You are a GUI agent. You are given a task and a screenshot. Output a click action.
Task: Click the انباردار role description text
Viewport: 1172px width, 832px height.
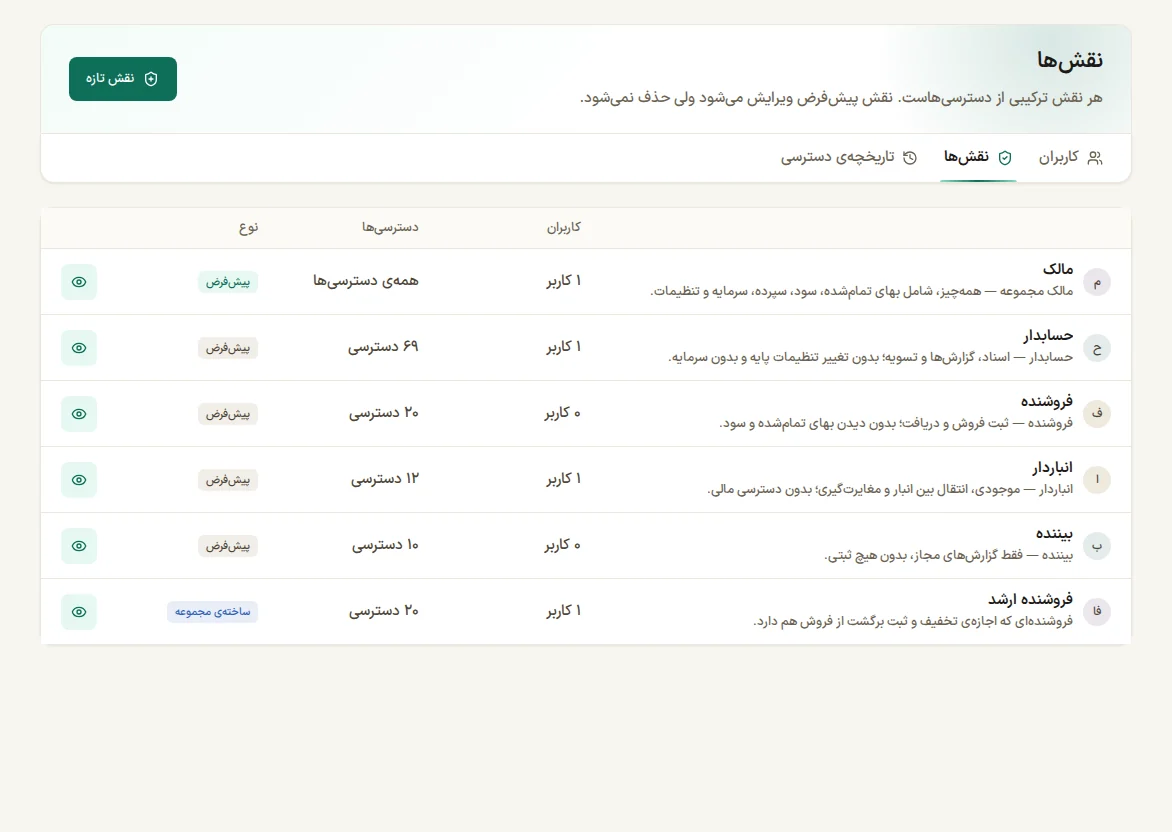pos(890,490)
